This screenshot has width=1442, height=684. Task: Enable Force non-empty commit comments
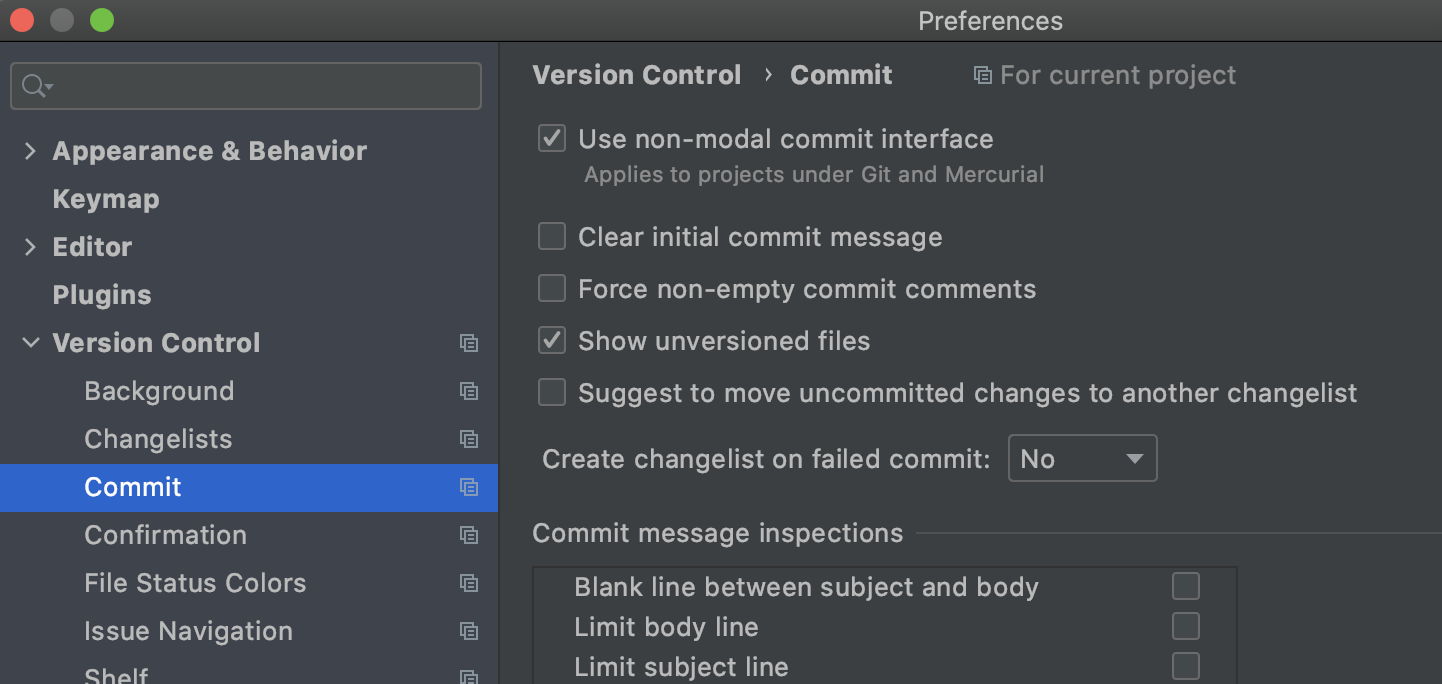coord(552,289)
